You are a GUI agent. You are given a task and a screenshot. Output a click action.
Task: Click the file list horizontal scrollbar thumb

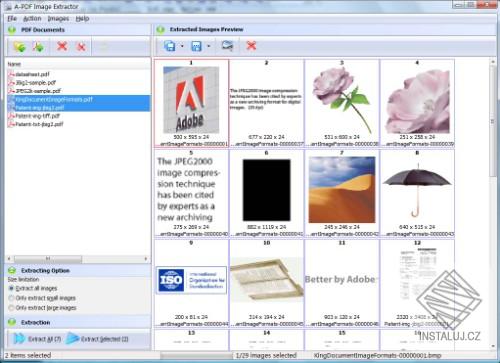[x=48, y=259]
